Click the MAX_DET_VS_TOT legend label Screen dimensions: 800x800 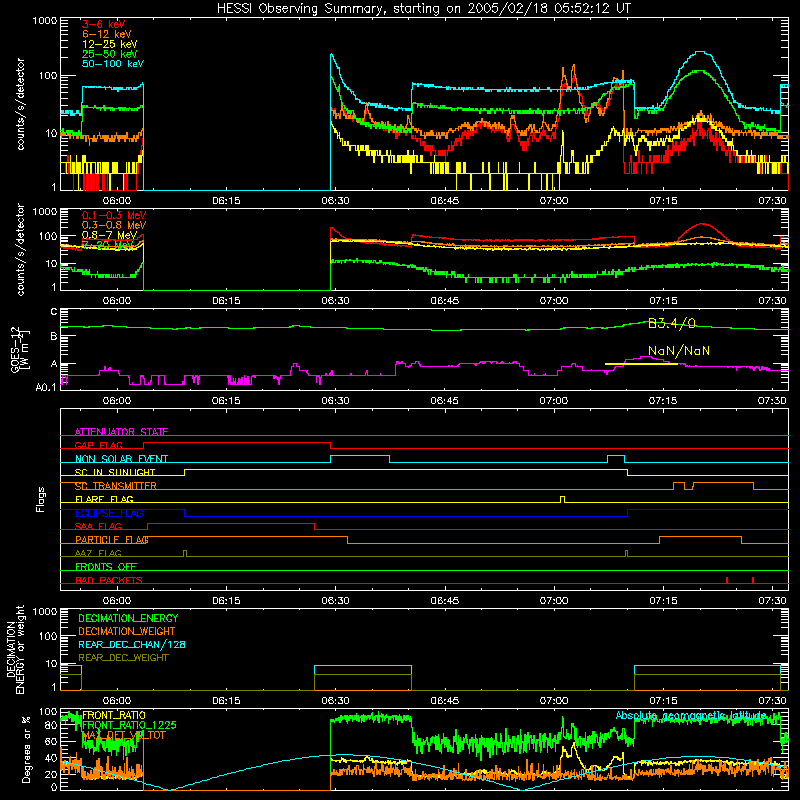(x=124, y=735)
